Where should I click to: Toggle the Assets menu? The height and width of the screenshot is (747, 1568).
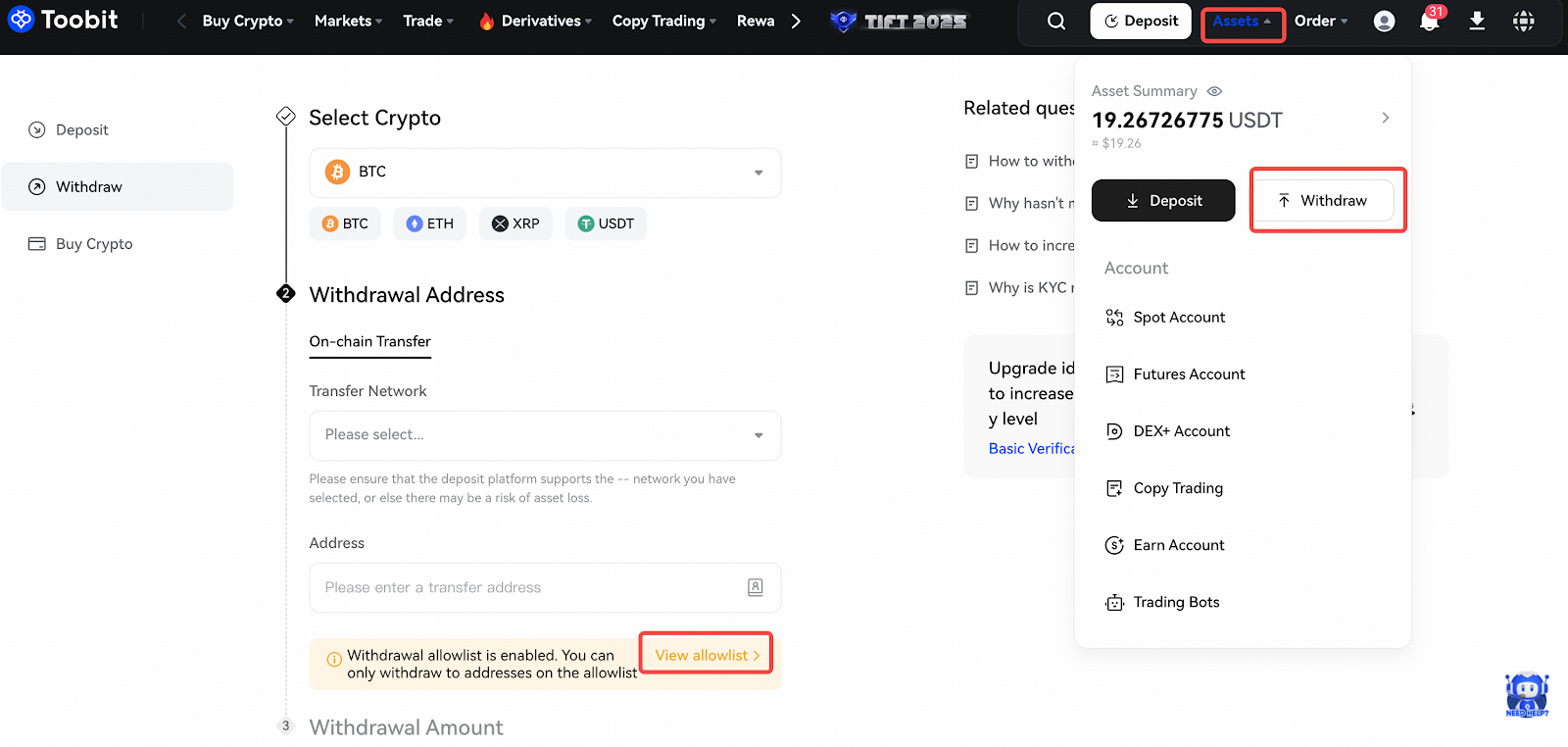[x=1242, y=21]
